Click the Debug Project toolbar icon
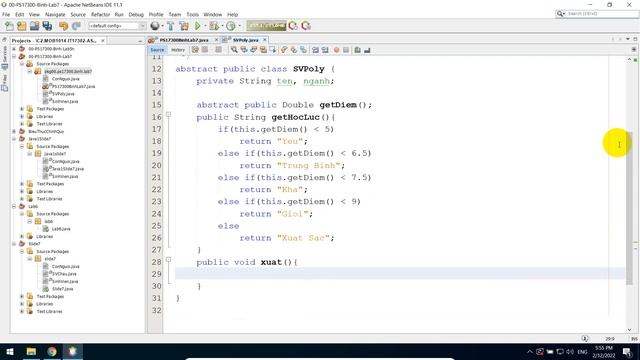Screen dimensions: 640x360 213,26
